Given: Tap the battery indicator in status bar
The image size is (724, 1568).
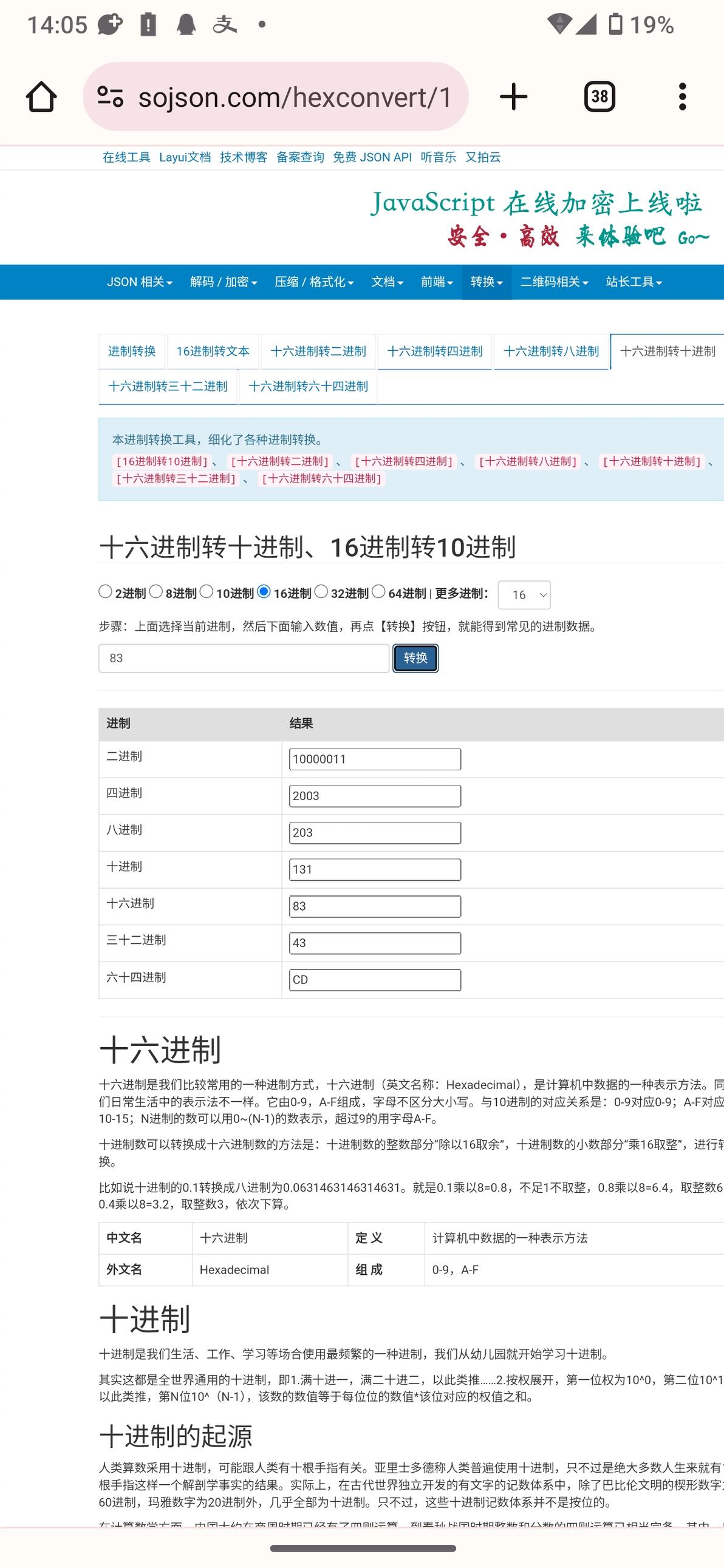Looking at the screenshot, I should tap(616, 24).
